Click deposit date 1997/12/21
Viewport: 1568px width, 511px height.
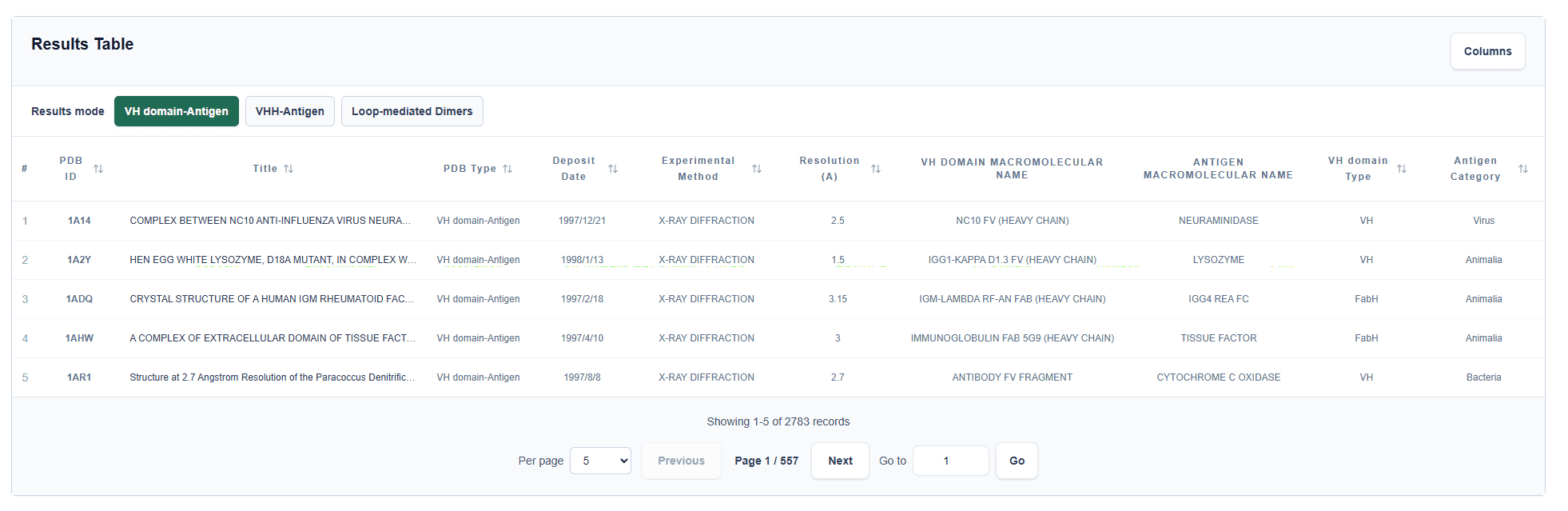(582, 221)
